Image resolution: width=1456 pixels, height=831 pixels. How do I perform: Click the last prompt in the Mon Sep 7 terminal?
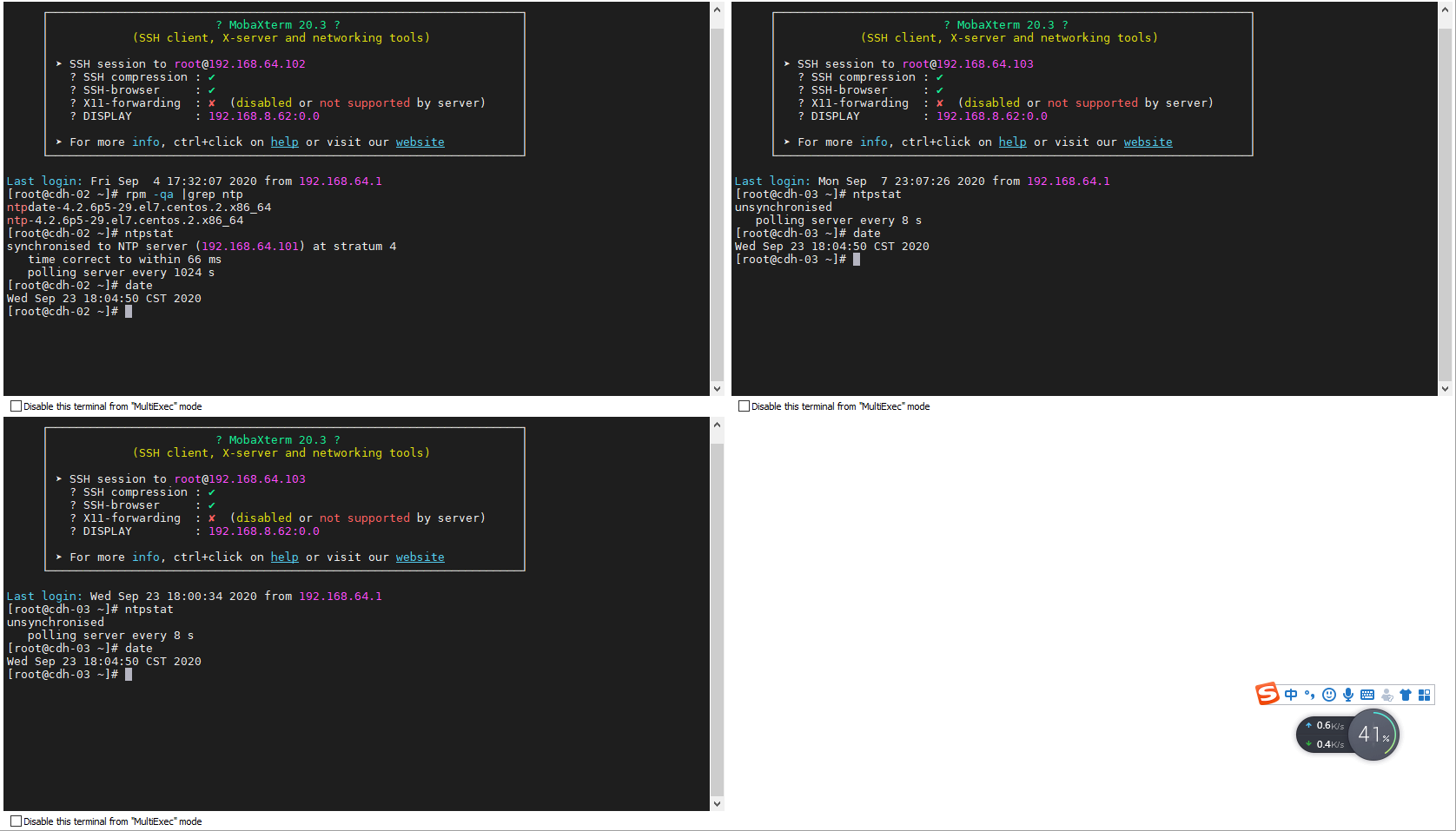797,260
